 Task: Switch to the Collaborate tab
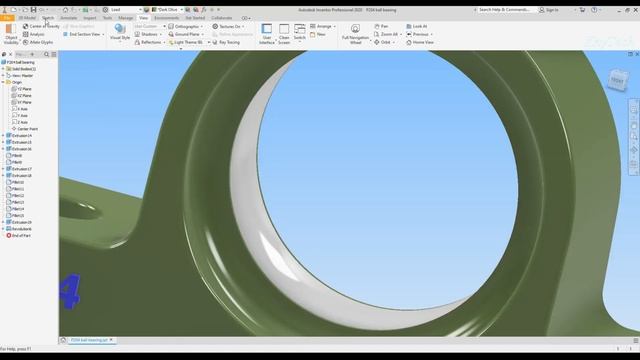(x=222, y=18)
